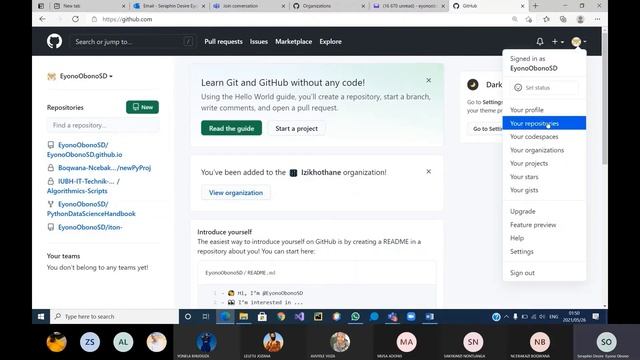Open the EyonoObonoSD/iton- repository
Screen dimensions: 640x360
click(x=90, y=227)
